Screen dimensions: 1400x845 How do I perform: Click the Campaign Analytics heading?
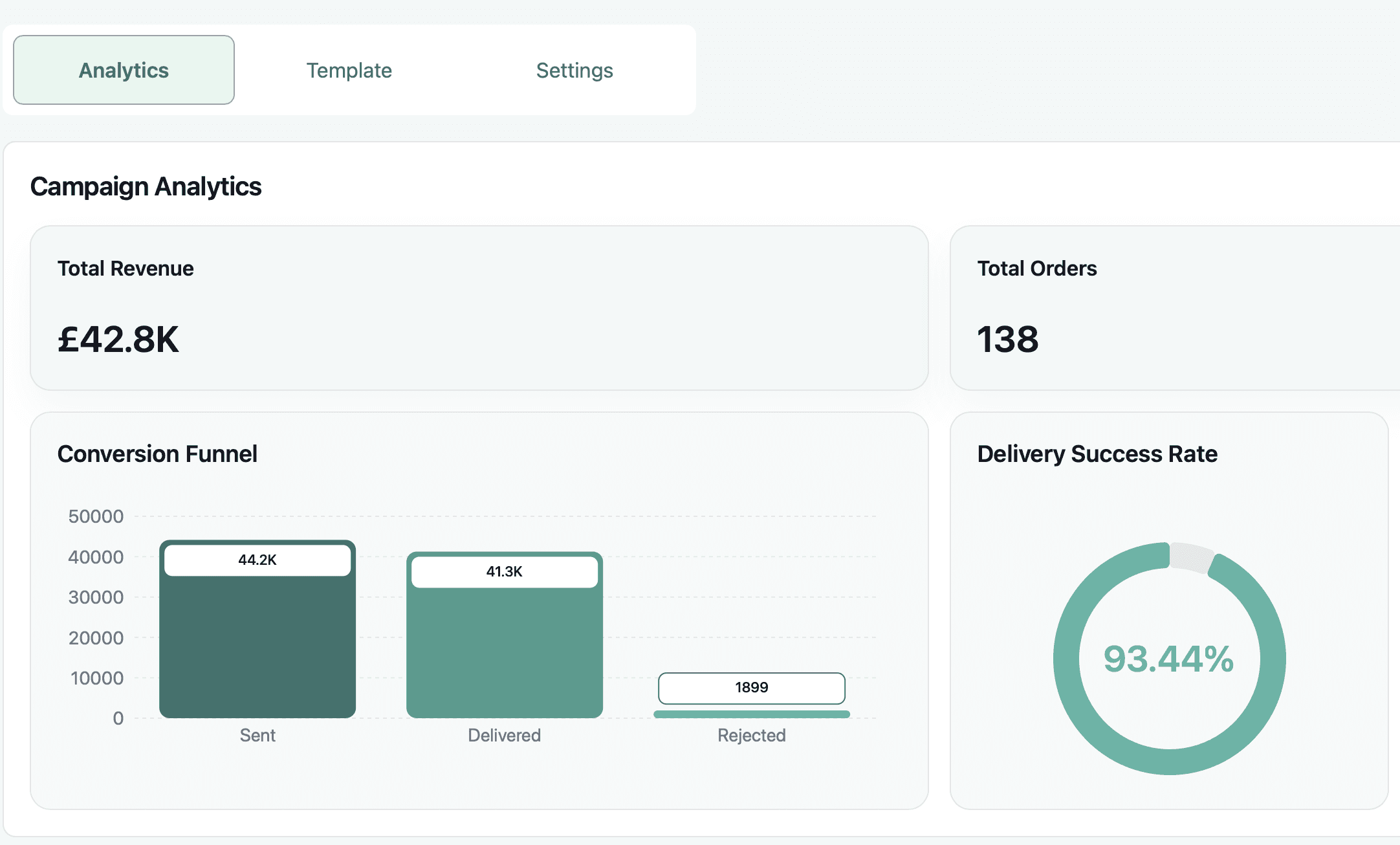pyautogui.click(x=146, y=186)
